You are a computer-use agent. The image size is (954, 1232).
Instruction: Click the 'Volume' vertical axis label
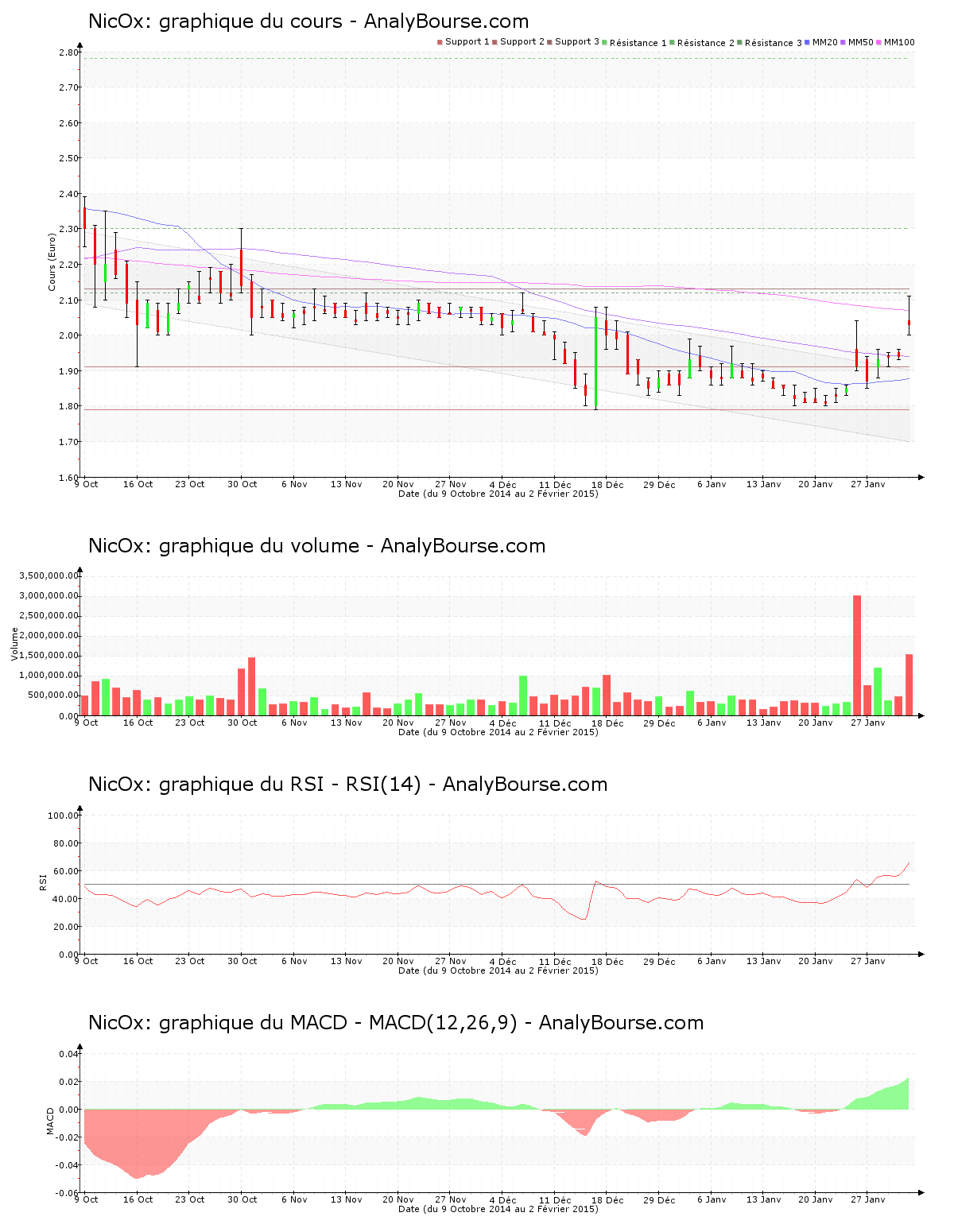coord(14,644)
